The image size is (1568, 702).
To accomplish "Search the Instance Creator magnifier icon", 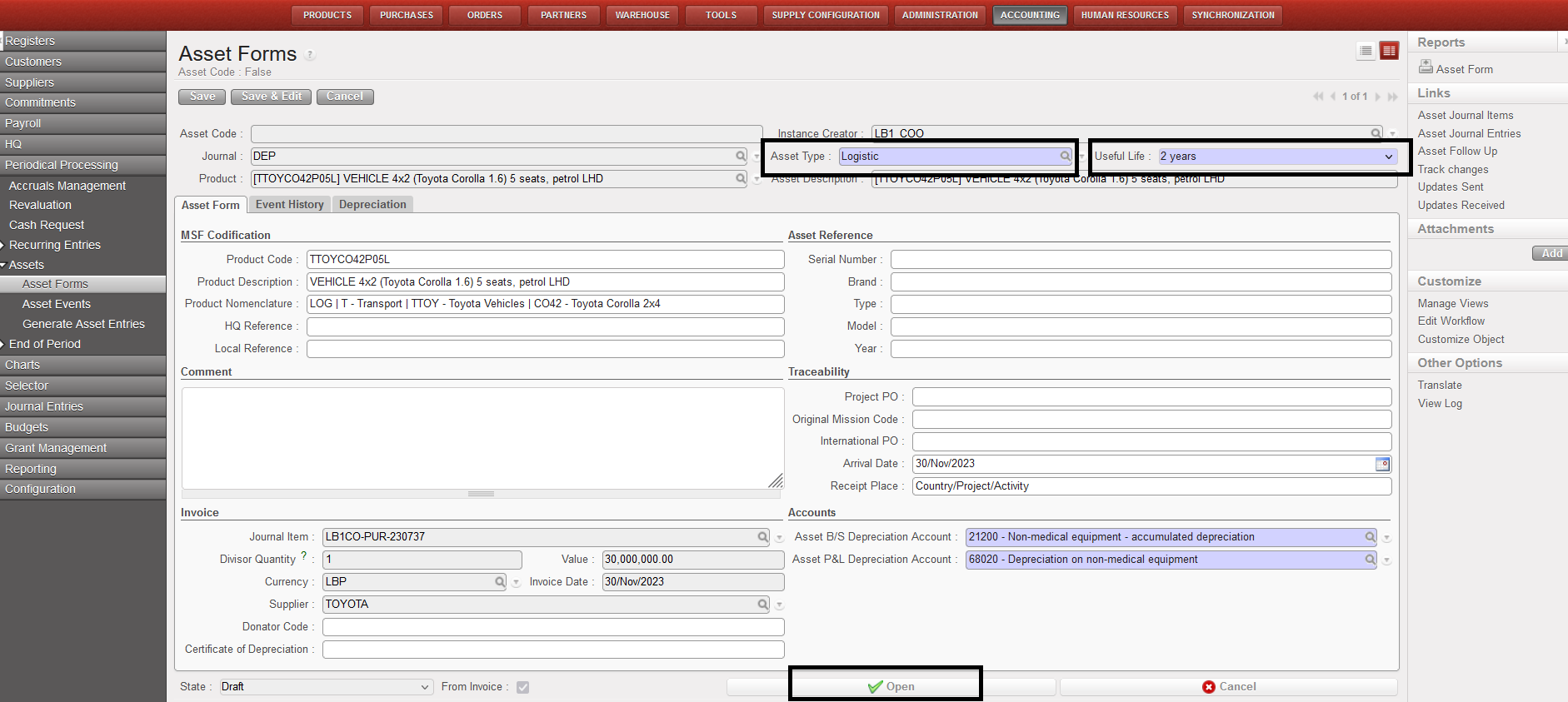I will click(x=1376, y=133).
